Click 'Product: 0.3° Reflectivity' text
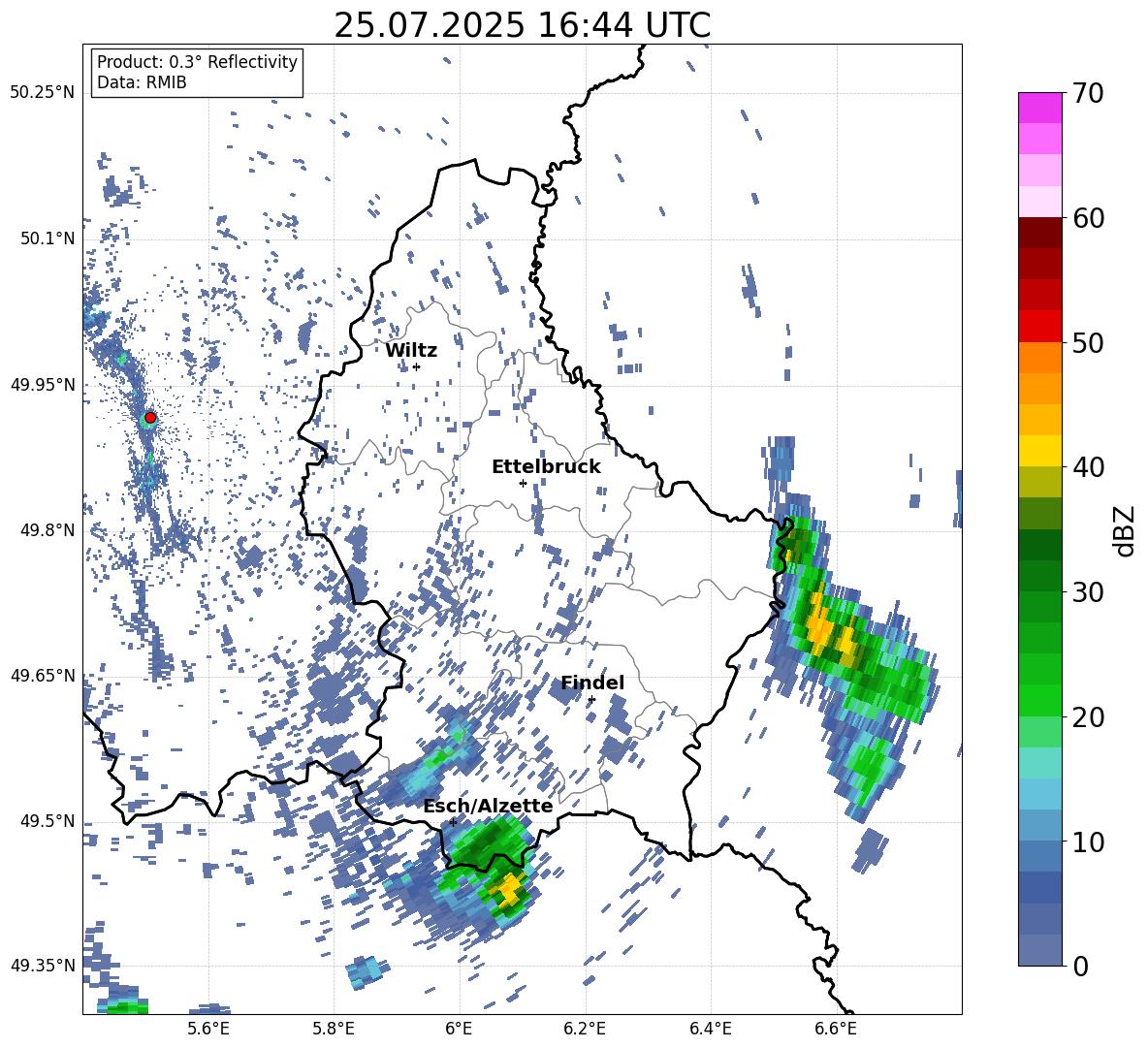 197,62
